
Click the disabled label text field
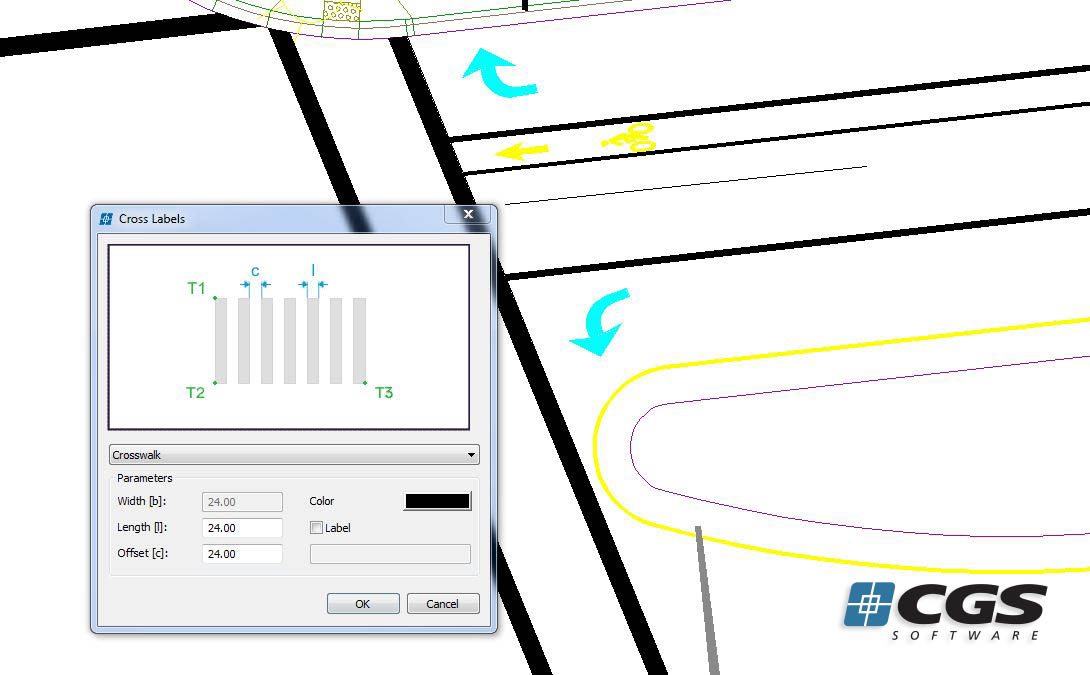pyautogui.click(x=390, y=554)
